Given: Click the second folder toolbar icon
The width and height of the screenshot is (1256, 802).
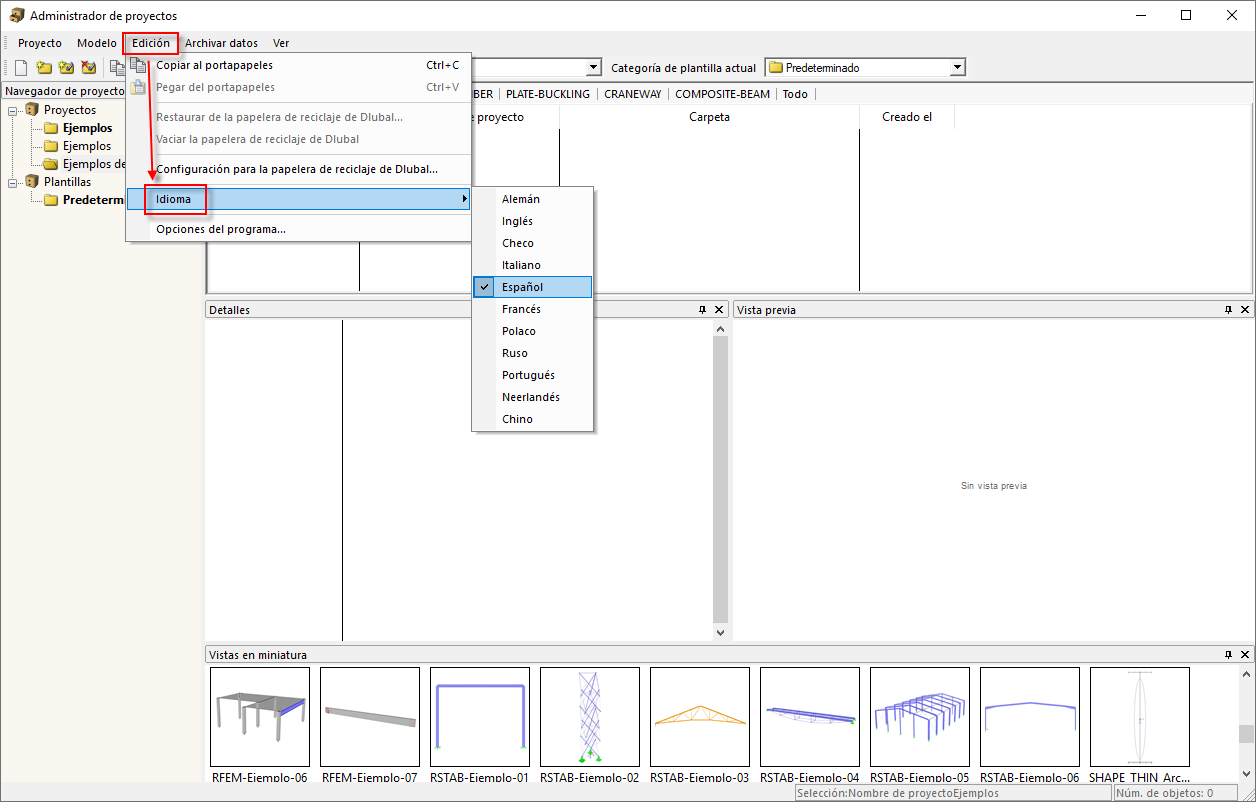Looking at the screenshot, I should tap(44, 68).
